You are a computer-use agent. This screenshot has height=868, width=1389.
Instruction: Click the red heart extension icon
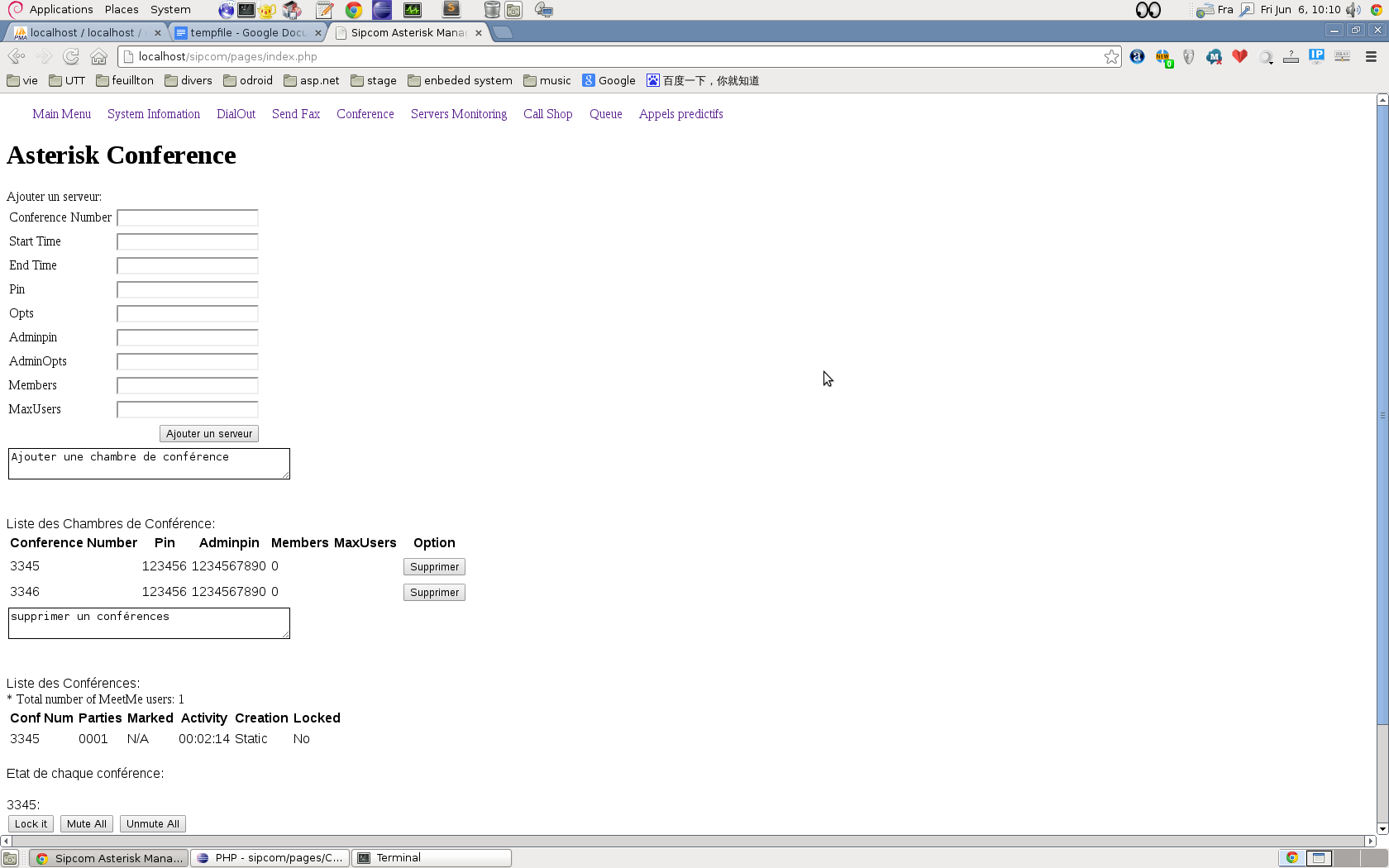point(1239,56)
